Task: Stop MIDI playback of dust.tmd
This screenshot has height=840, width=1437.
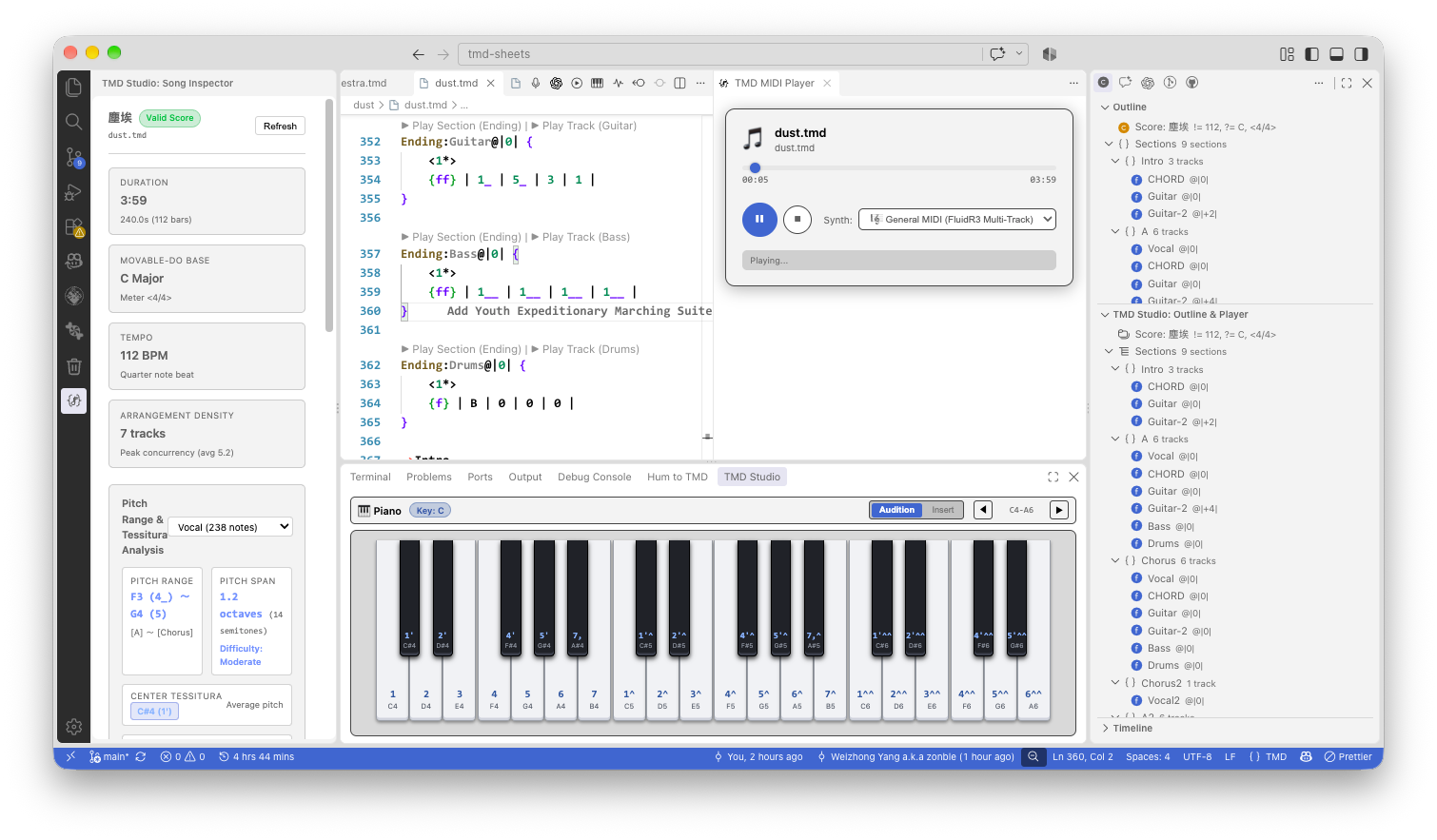Action: 797,219
